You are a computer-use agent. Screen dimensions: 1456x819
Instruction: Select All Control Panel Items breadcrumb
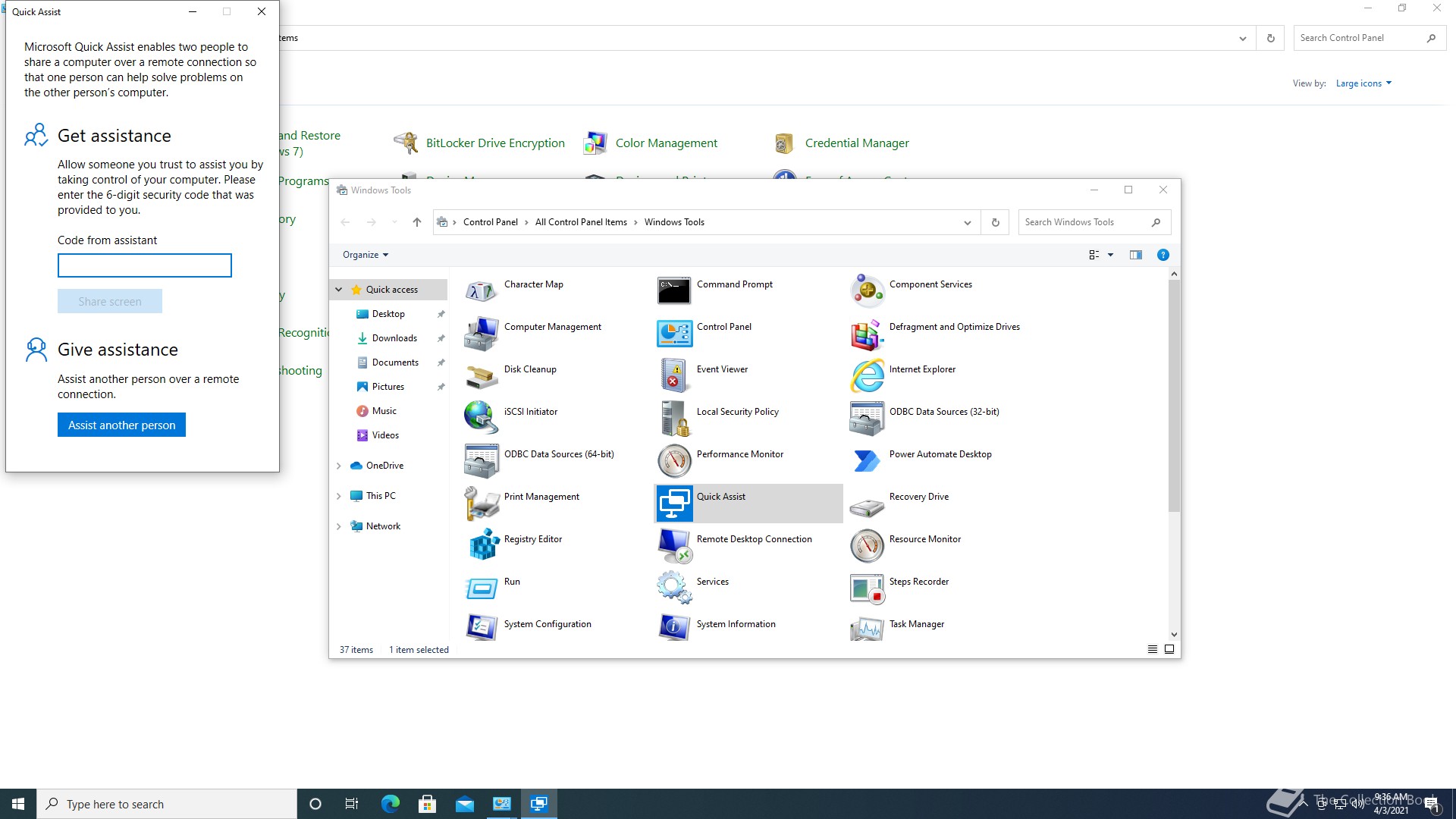coord(581,222)
